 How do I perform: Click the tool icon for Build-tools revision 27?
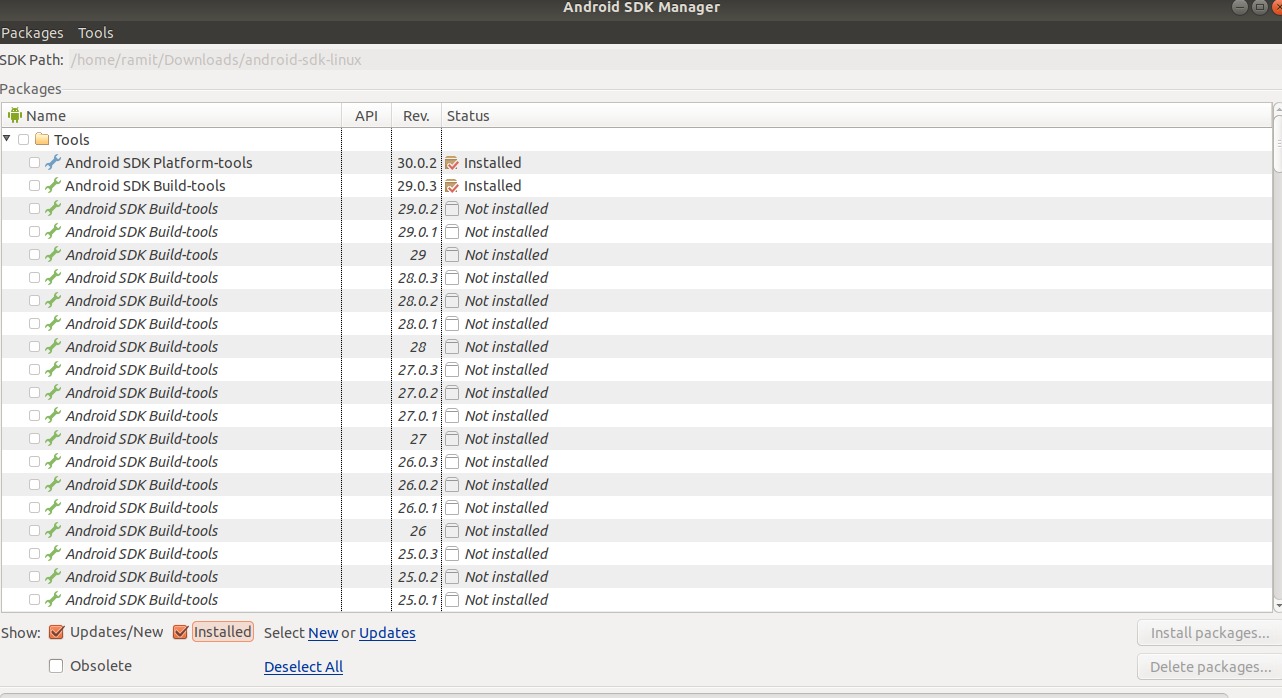[54, 438]
